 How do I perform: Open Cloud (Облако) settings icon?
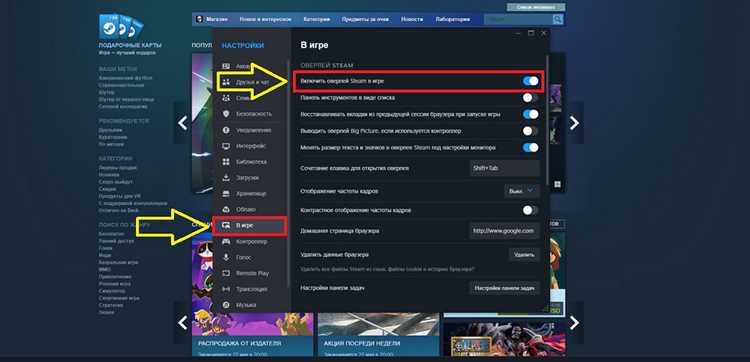[x=227, y=209]
